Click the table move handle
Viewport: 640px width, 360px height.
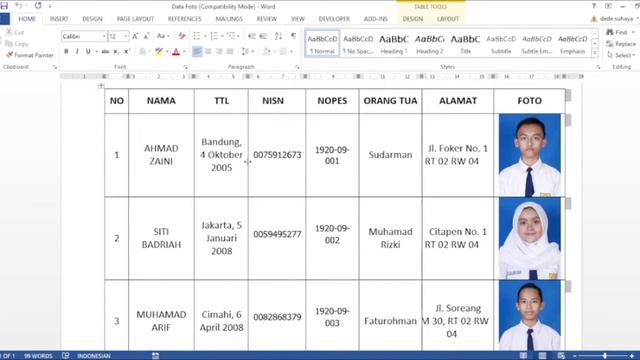tap(101, 86)
